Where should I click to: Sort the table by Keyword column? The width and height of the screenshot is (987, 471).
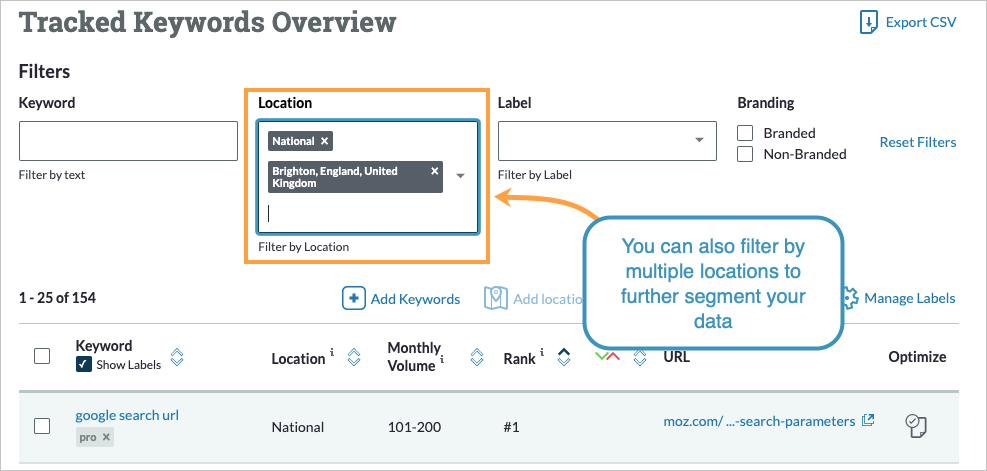[x=177, y=357]
